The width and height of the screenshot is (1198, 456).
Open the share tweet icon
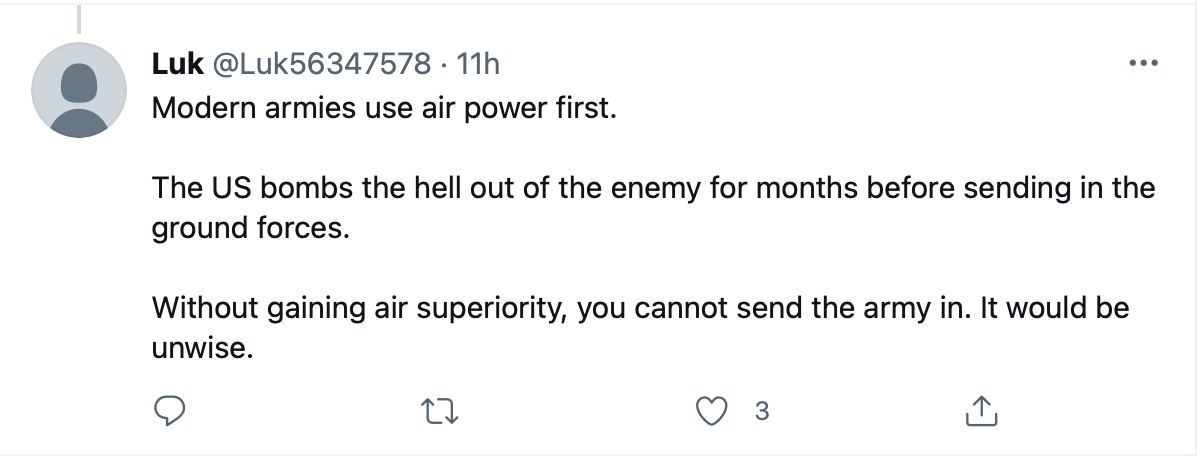(x=980, y=409)
